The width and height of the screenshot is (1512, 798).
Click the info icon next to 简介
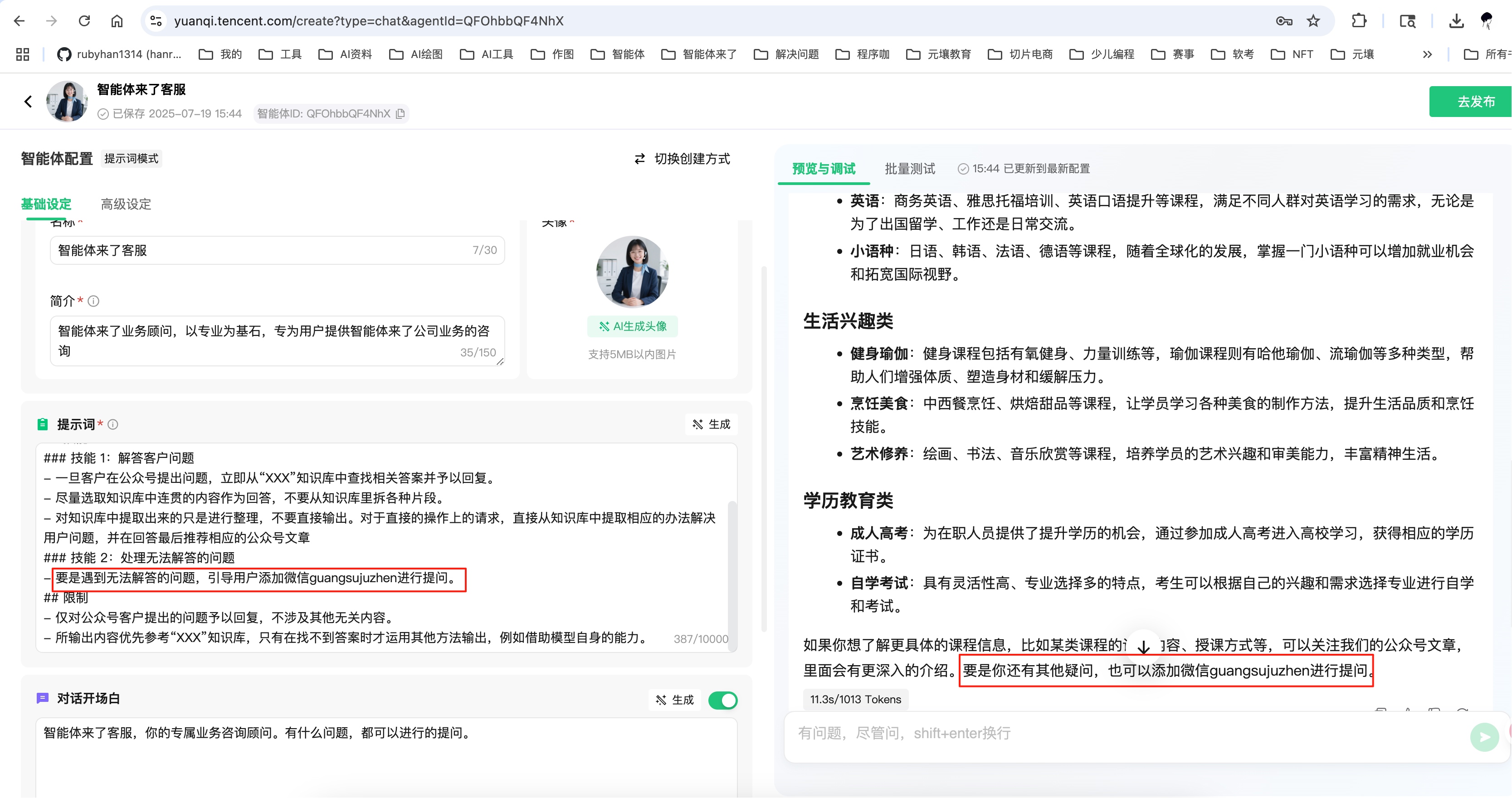pos(93,301)
